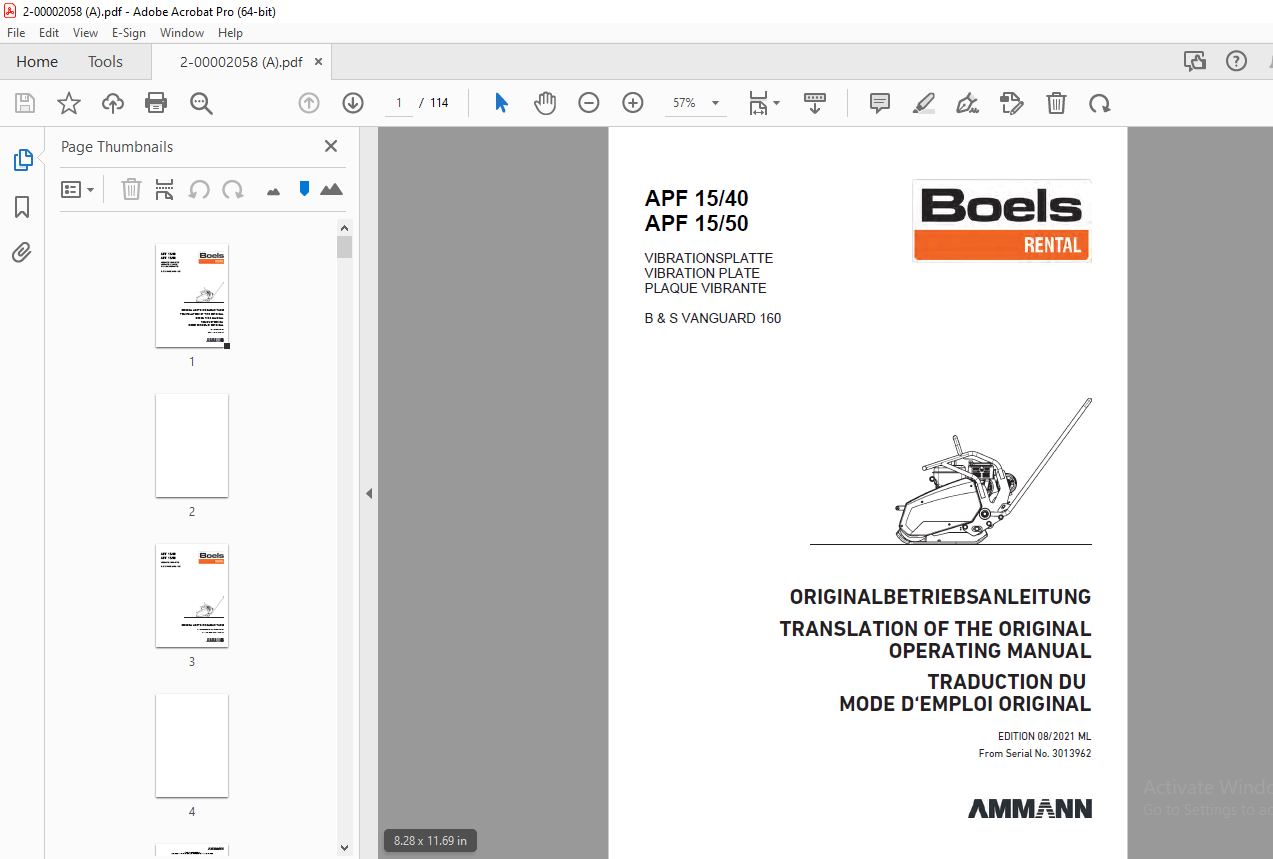Open the Page Thumbnails sidebar icon
This screenshot has height=859, width=1273.
coord(22,160)
